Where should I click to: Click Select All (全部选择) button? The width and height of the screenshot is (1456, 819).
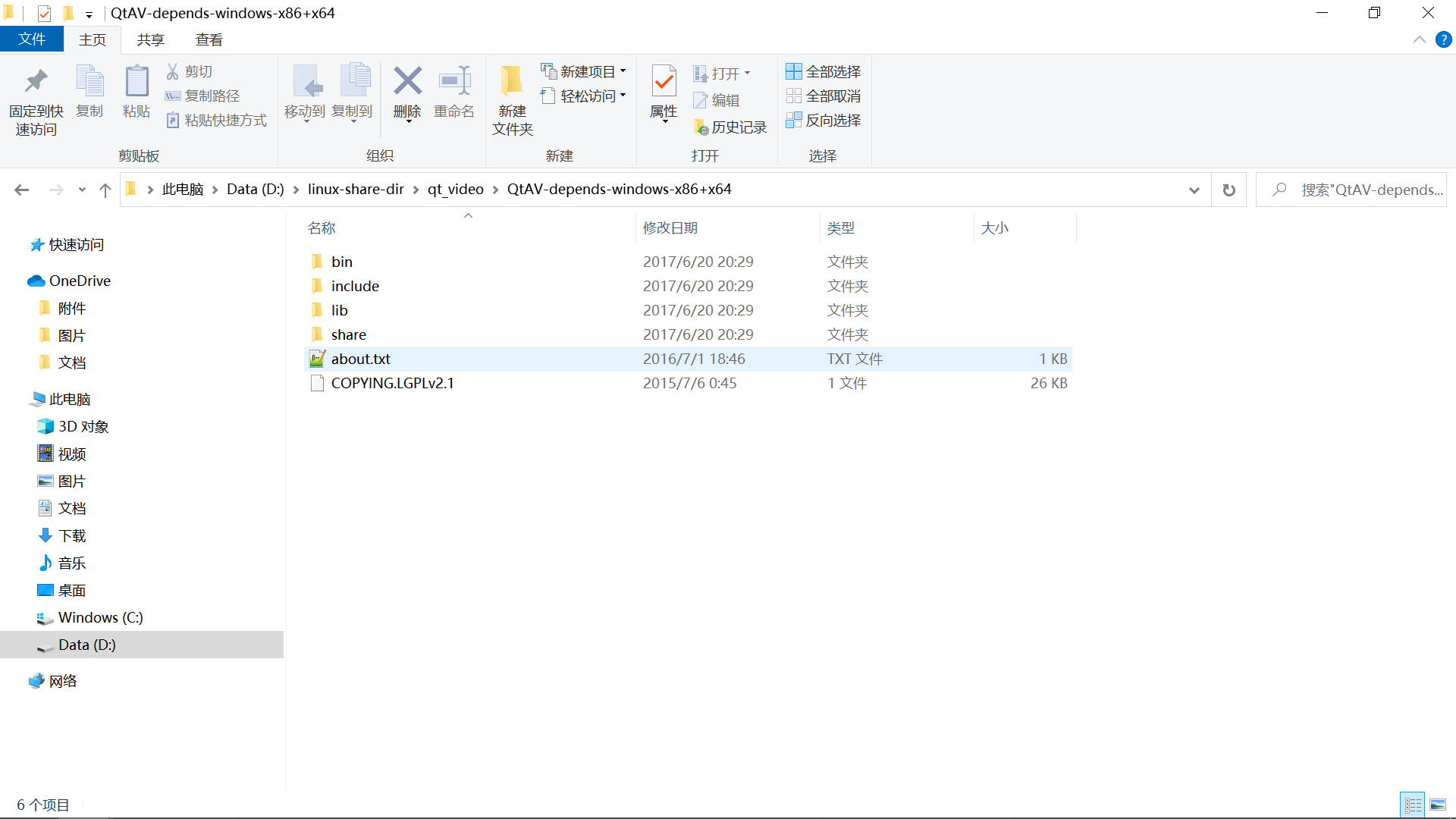pos(824,71)
